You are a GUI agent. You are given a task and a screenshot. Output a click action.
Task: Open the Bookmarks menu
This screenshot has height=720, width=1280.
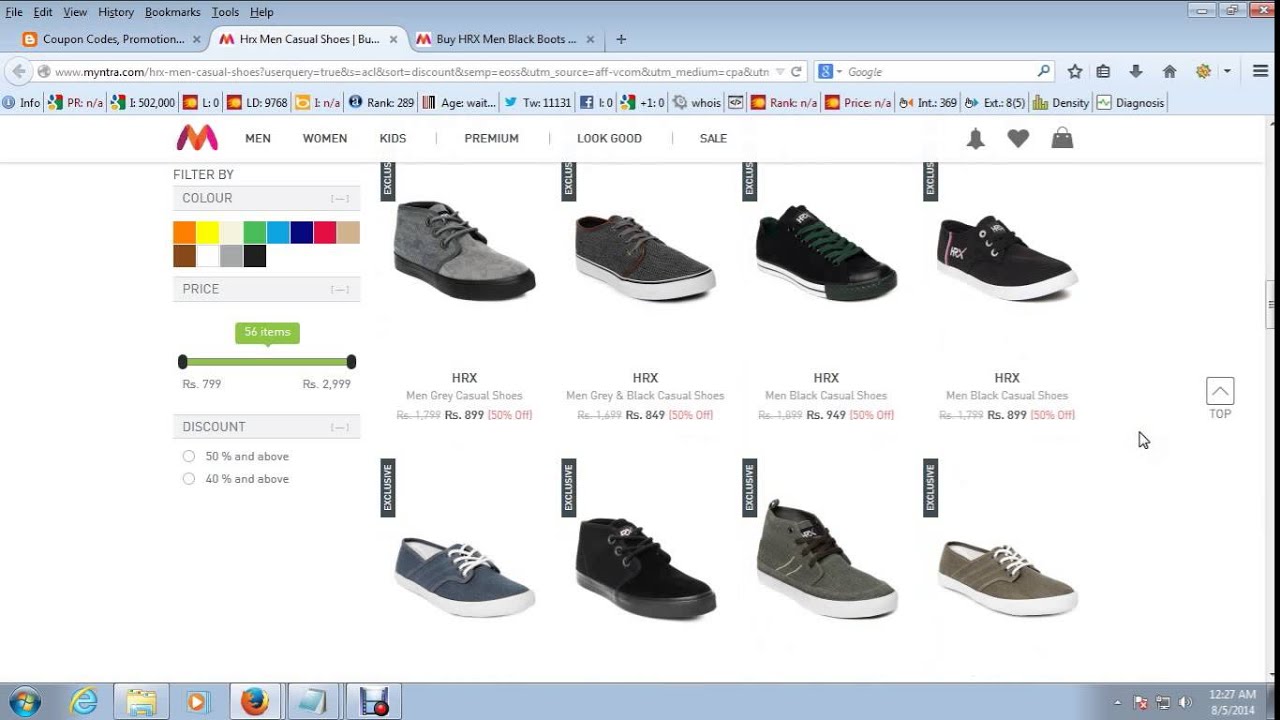tap(172, 12)
